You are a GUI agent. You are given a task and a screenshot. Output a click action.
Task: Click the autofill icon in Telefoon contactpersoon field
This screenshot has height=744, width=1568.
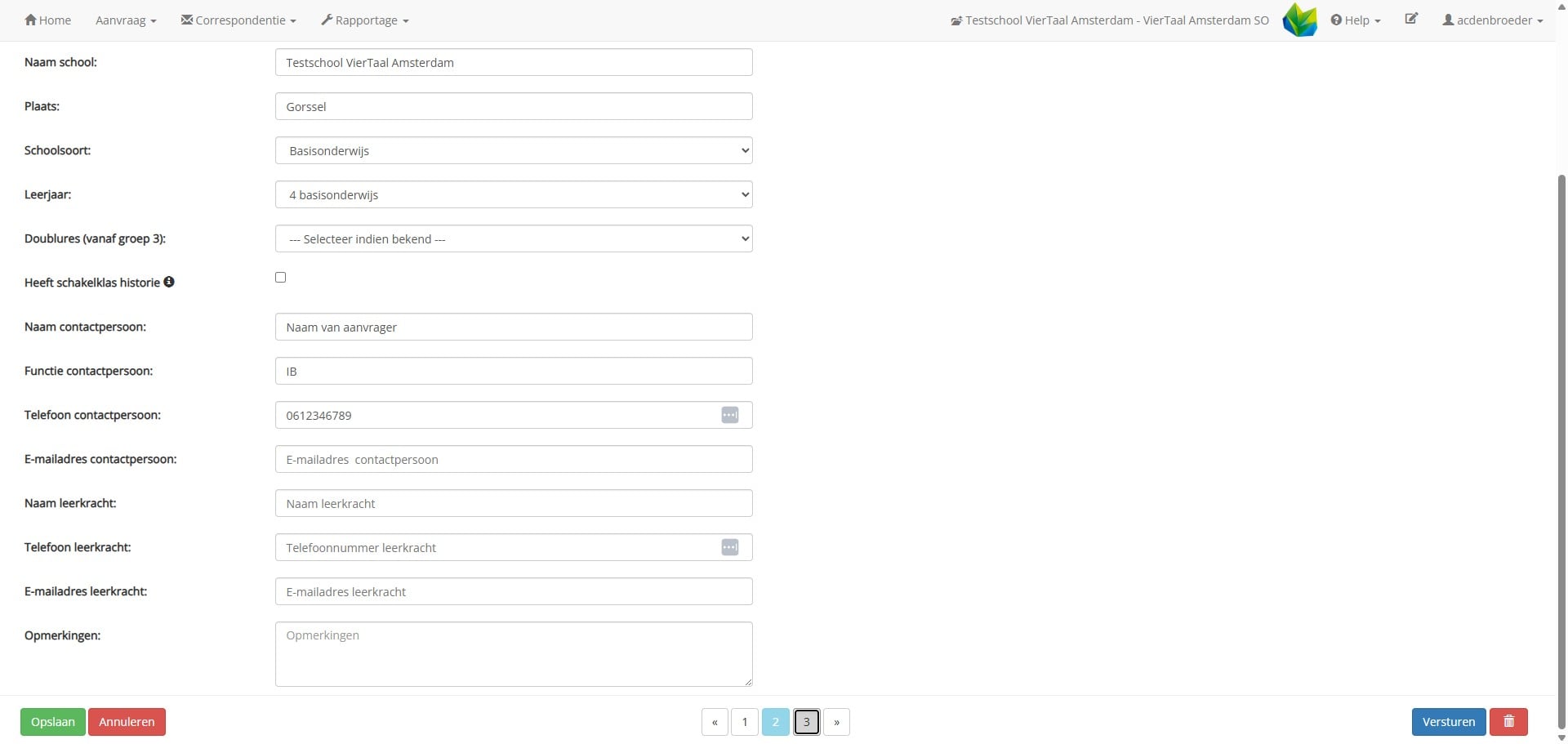(730, 415)
